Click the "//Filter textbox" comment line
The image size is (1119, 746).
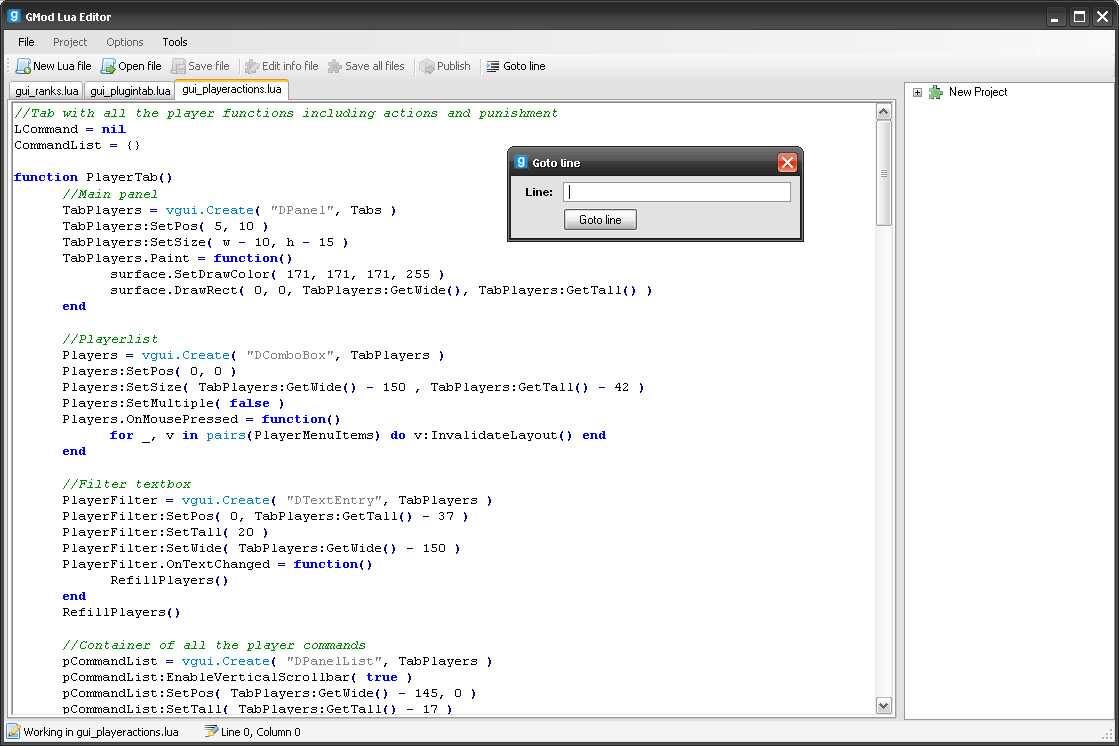click(x=126, y=484)
